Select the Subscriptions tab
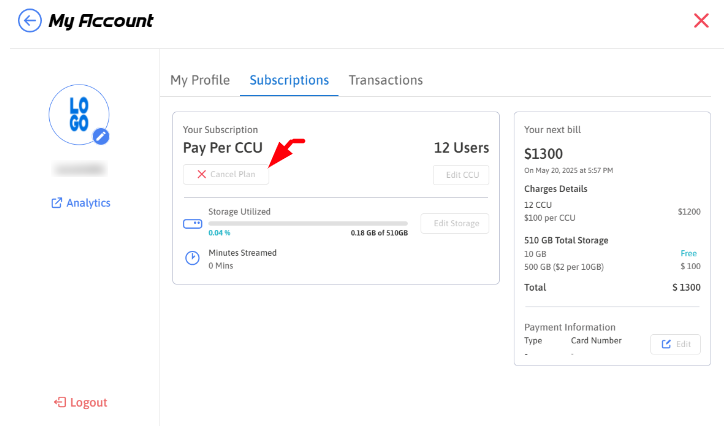This screenshot has height=426, width=724. pos(289,80)
